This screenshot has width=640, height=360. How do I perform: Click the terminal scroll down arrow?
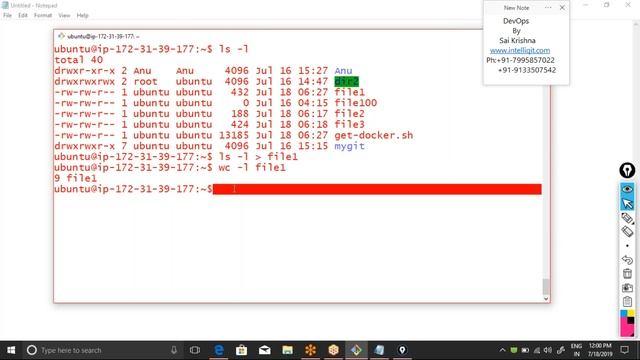coord(546,299)
